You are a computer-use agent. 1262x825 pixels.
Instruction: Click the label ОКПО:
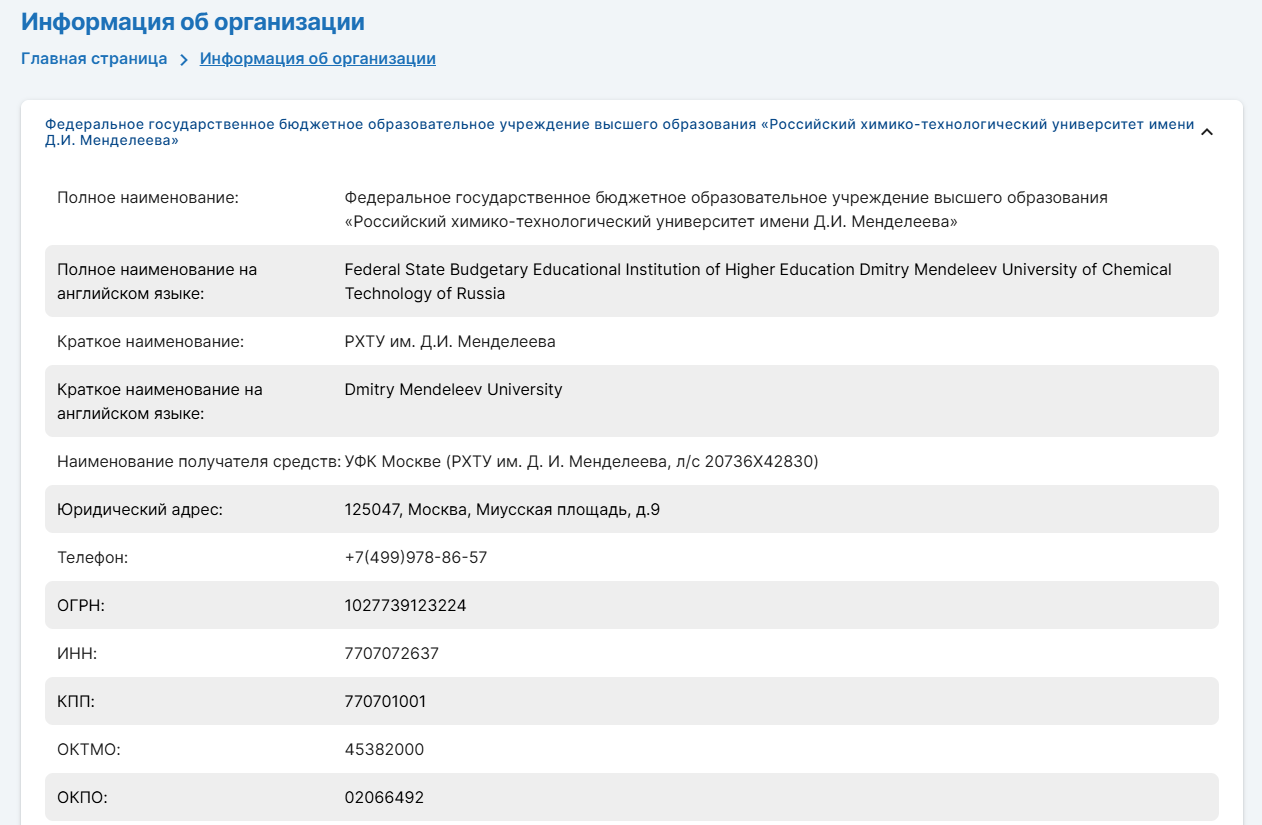(82, 798)
